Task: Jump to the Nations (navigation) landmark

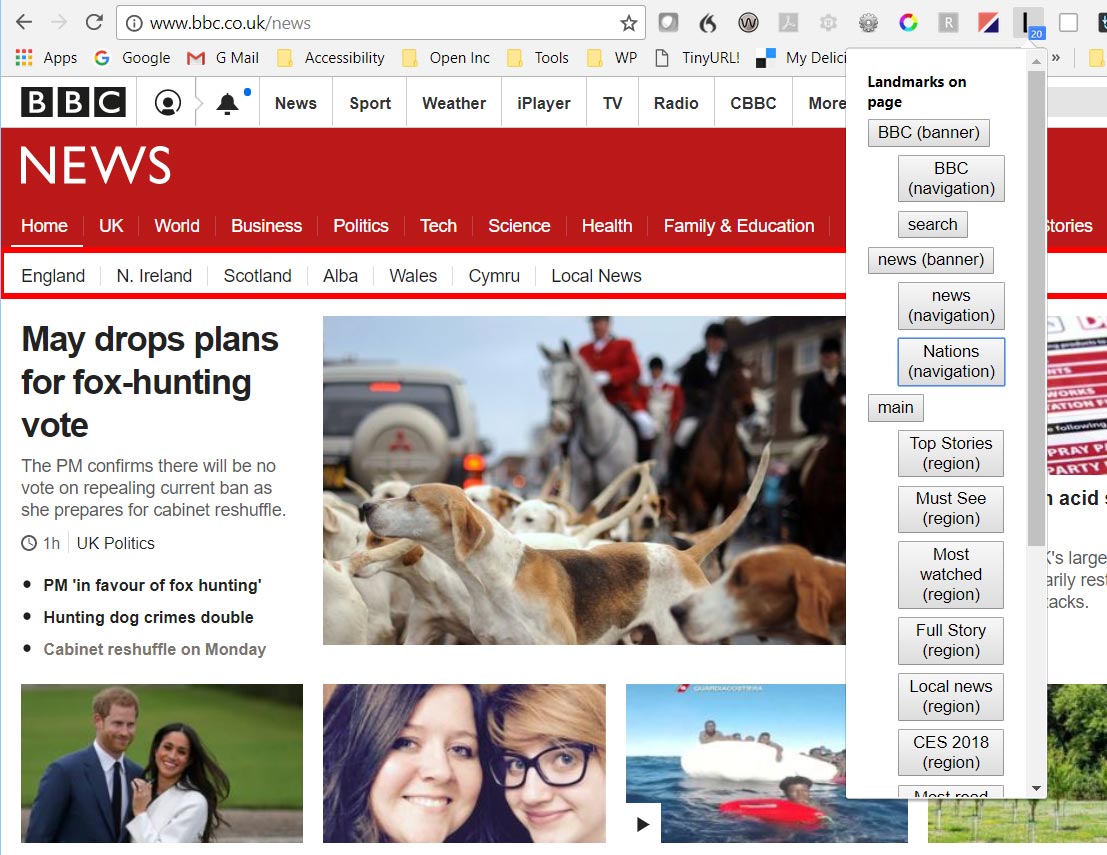Action: 951,361
